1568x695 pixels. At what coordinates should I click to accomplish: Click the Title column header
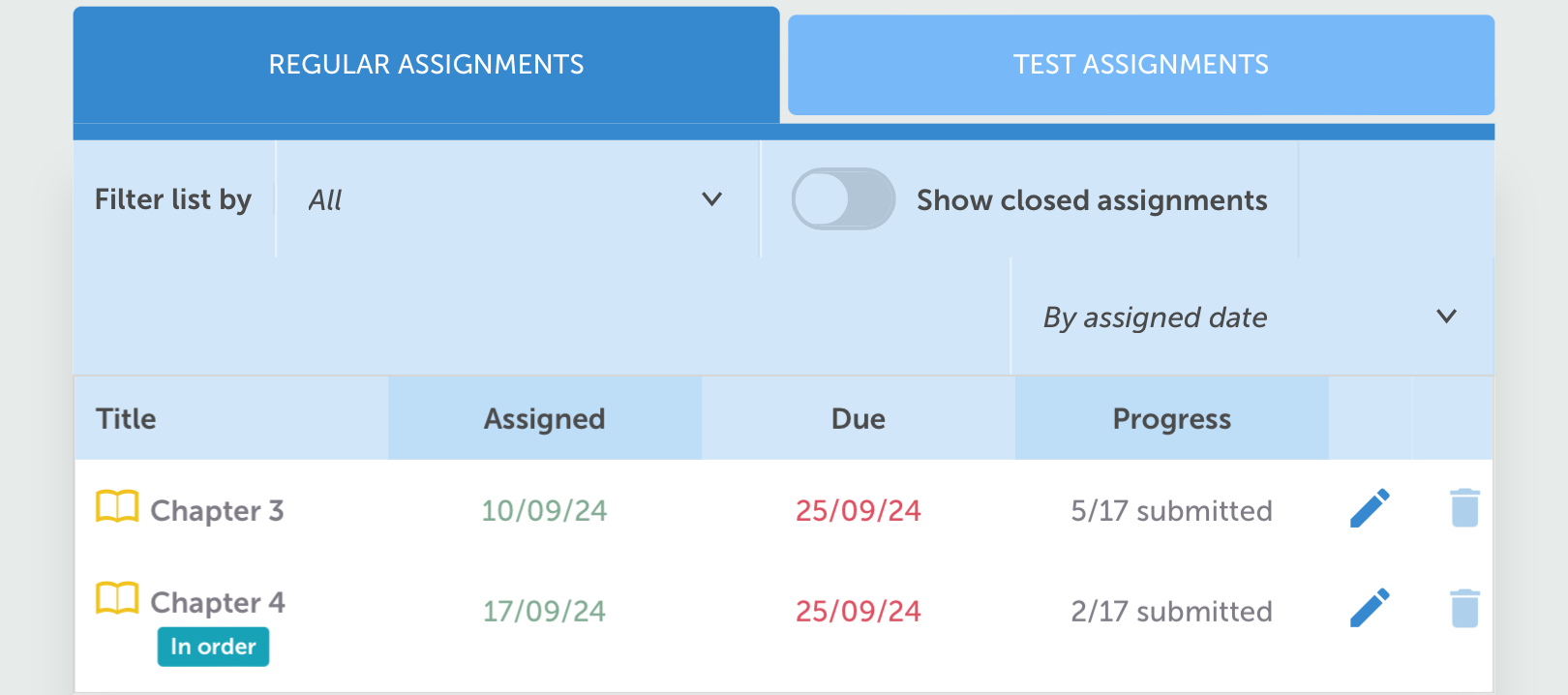click(126, 418)
